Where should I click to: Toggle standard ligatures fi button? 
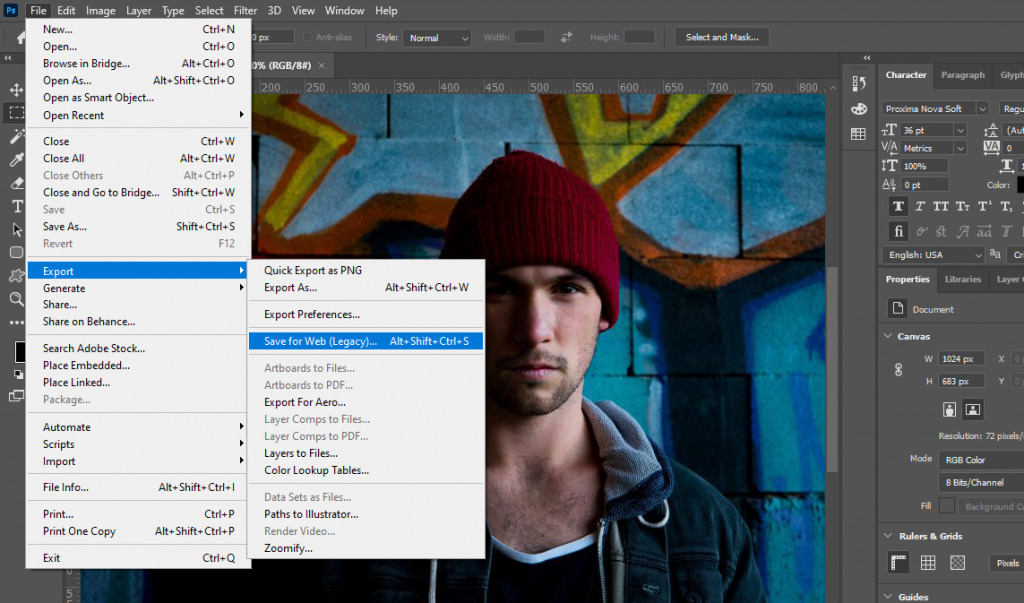click(899, 231)
